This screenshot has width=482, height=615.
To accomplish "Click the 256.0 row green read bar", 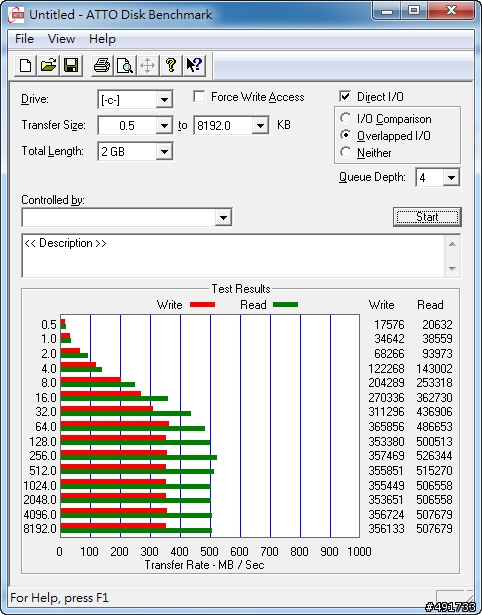I will click(x=139, y=457).
